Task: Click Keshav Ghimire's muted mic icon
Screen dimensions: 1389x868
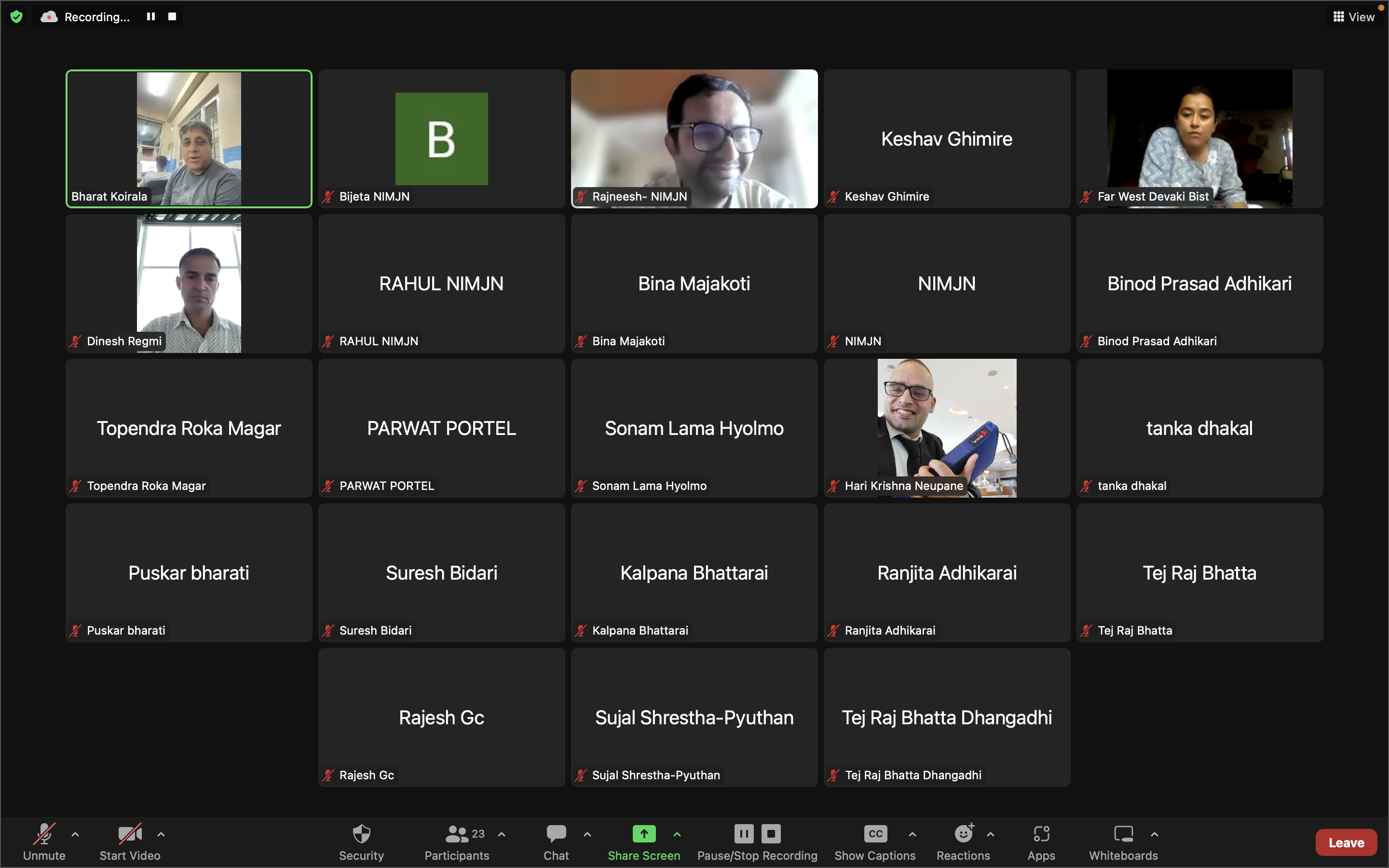Action: 833,196
